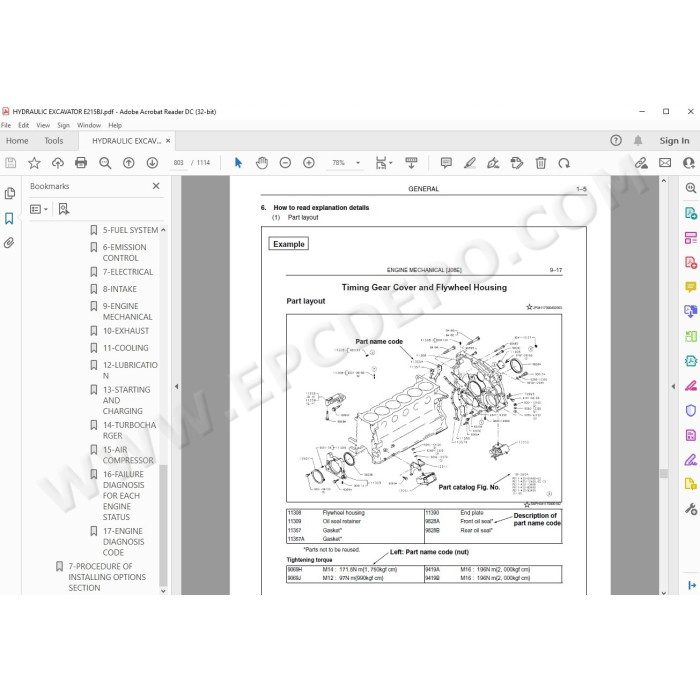Close the HYDRAULIC EXCAV document tab
Screen dimensions: 700x700
pyautogui.click(x=168, y=141)
